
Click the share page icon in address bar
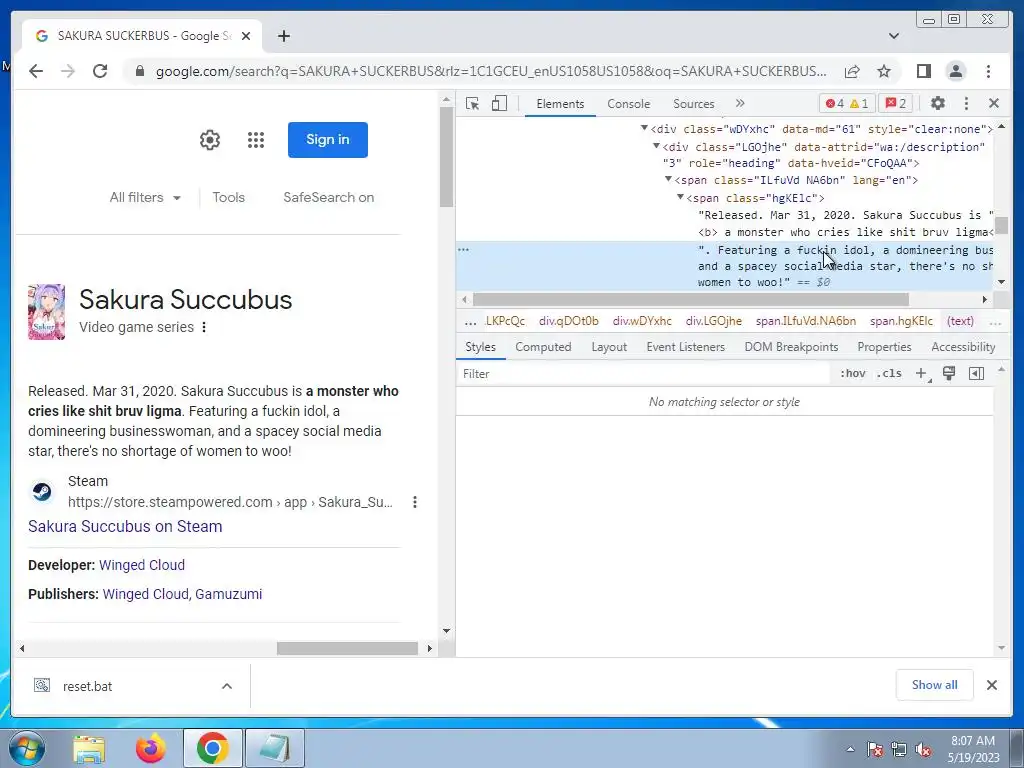click(852, 71)
